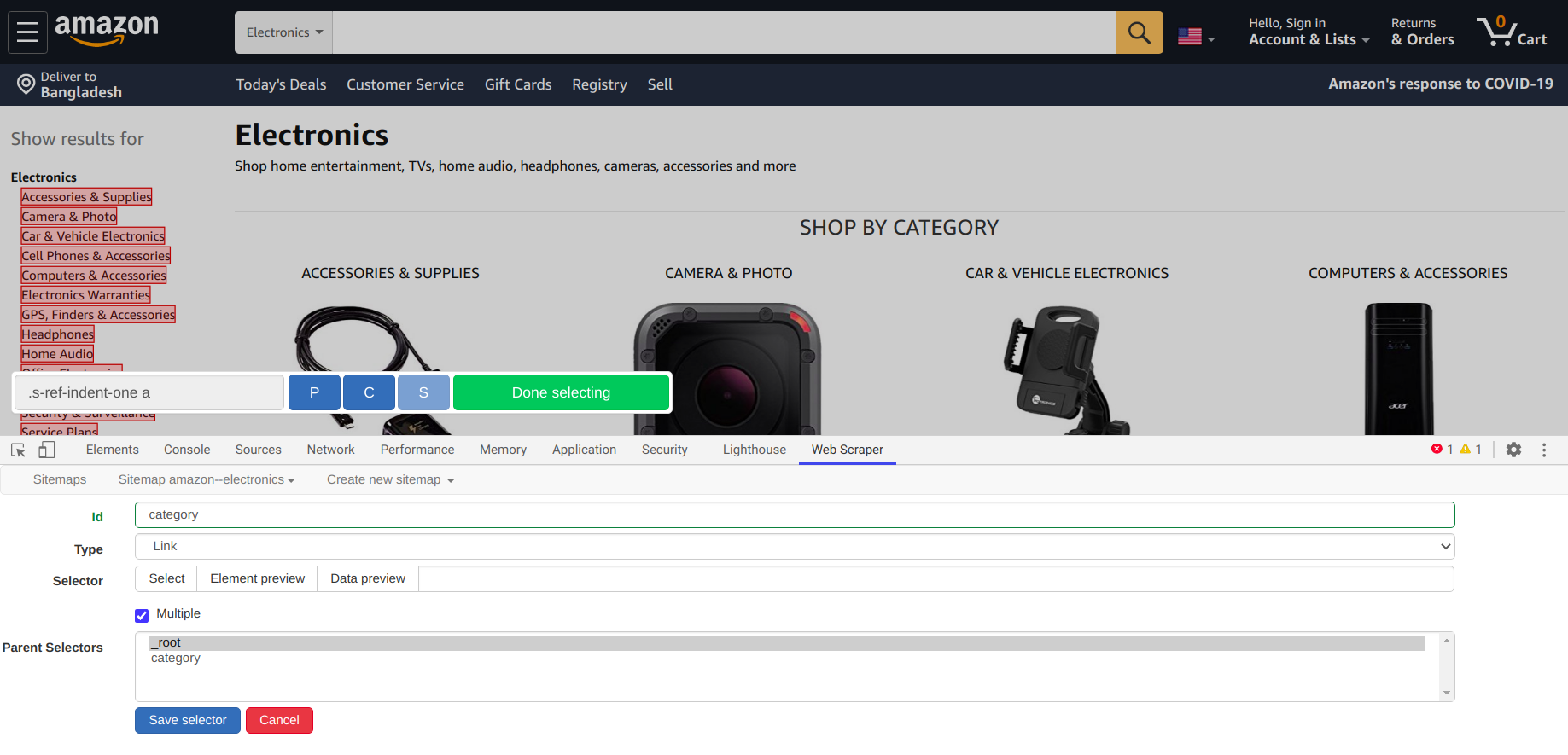Viewport: 1568px width, 755px height.
Task: Switch to the Console tab
Action: (x=187, y=450)
